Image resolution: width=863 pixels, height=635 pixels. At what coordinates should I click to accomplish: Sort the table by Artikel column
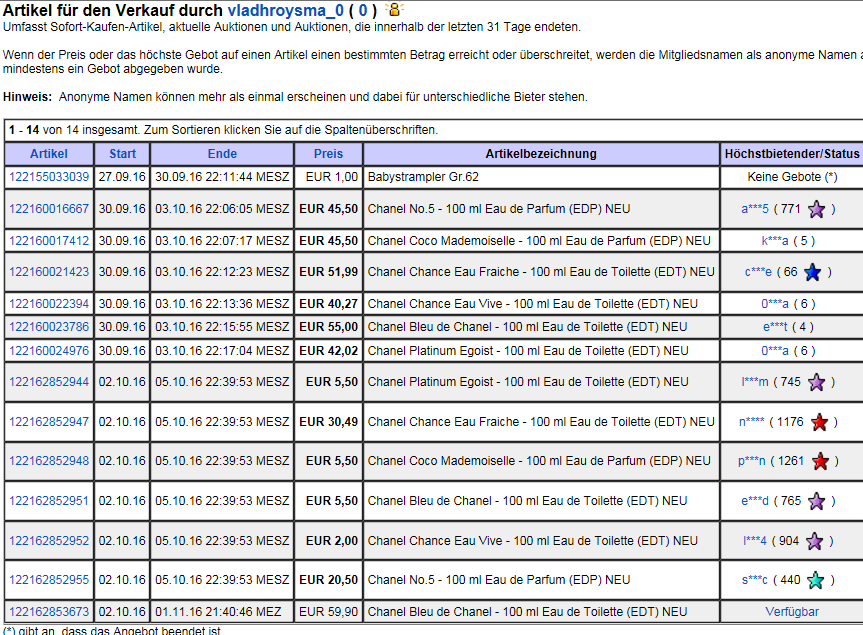point(49,154)
